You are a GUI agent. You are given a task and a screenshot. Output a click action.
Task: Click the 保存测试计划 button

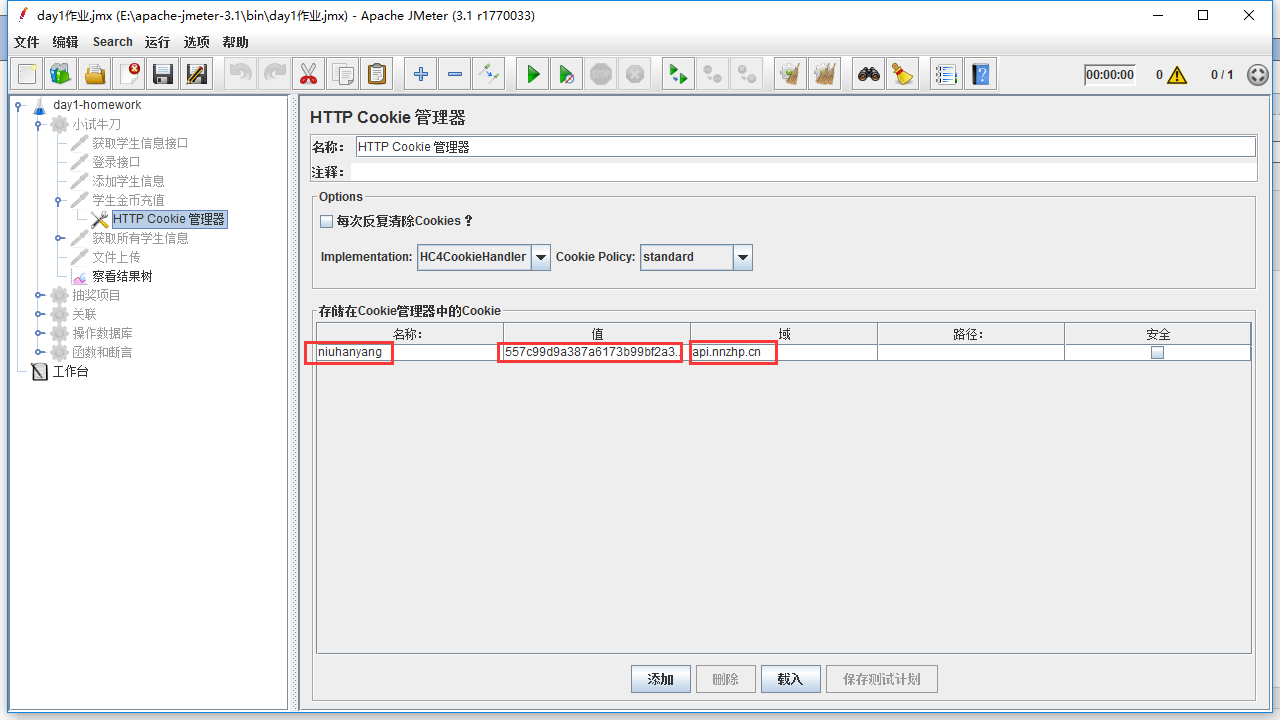coord(881,679)
